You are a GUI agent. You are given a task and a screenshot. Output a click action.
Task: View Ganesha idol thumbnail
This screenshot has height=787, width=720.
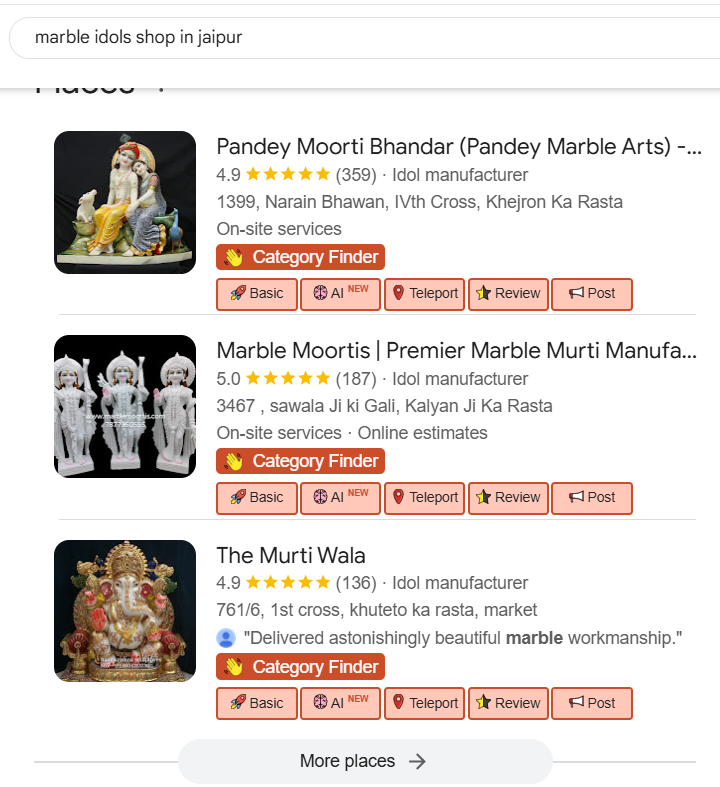(x=125, y=611)
